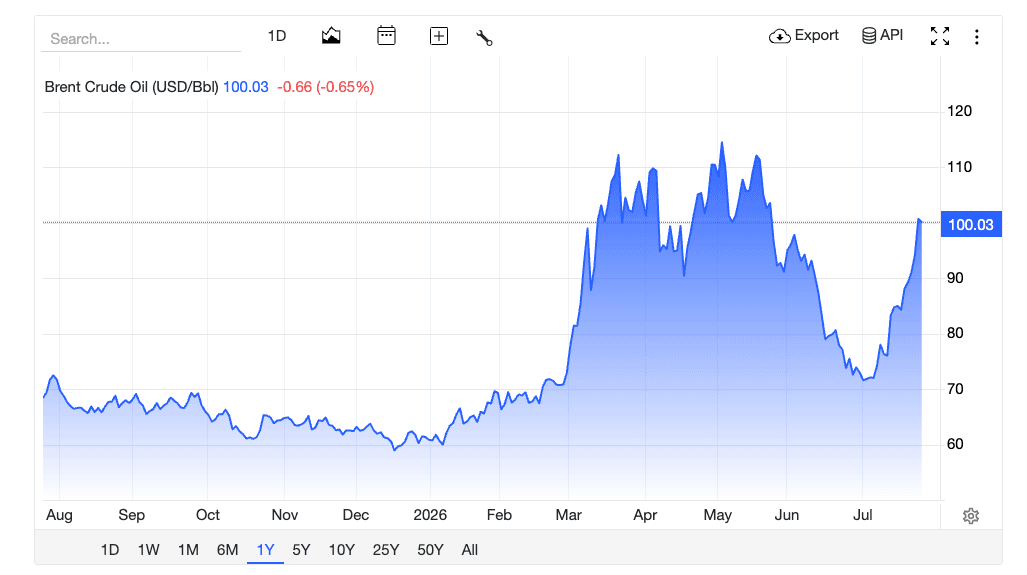Click the Aug x-axis label
The image size is (1027, 575).
coord(59,515)
